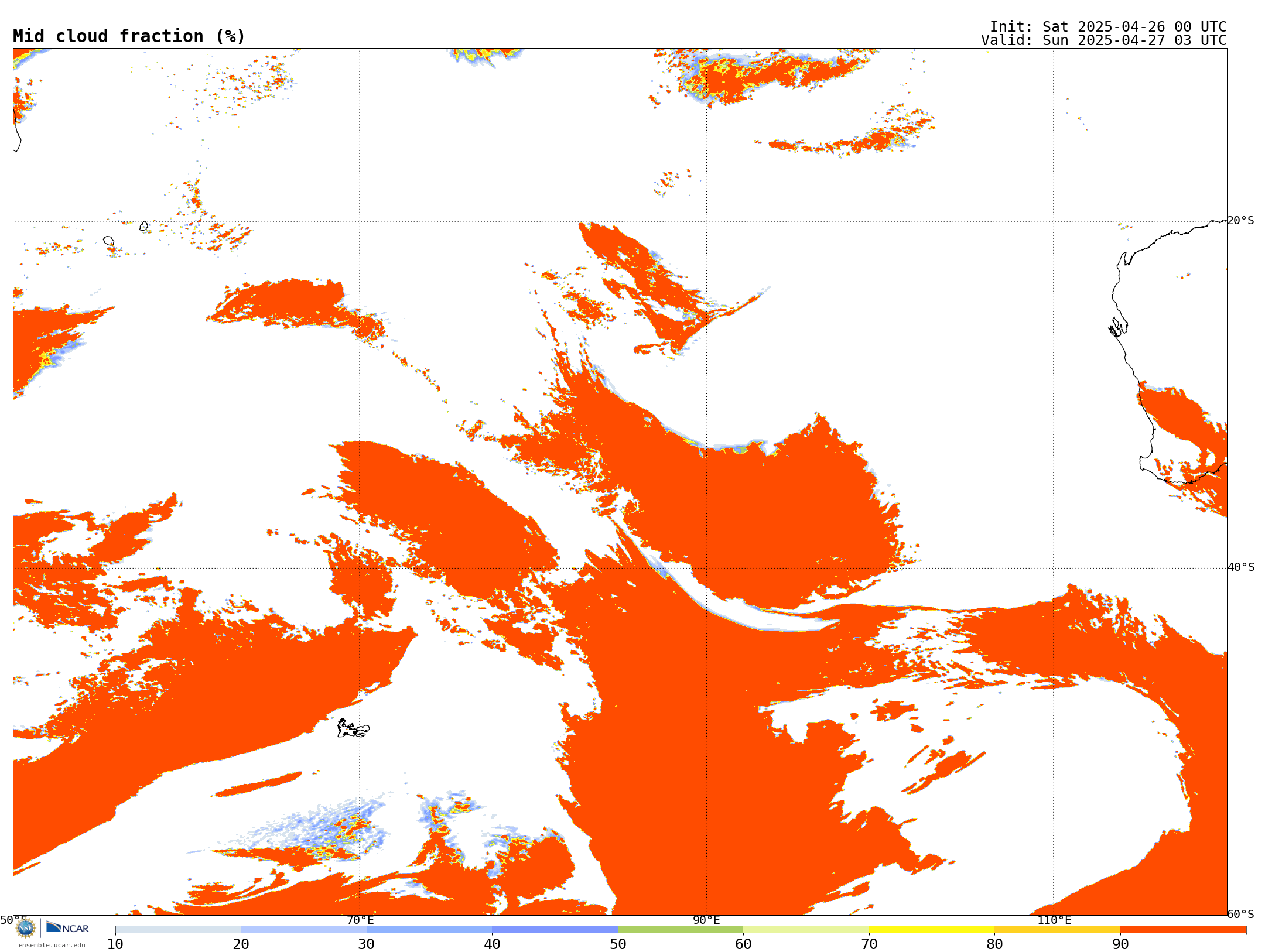Click the colorbar tick label 70

click(x=869, y=944)
